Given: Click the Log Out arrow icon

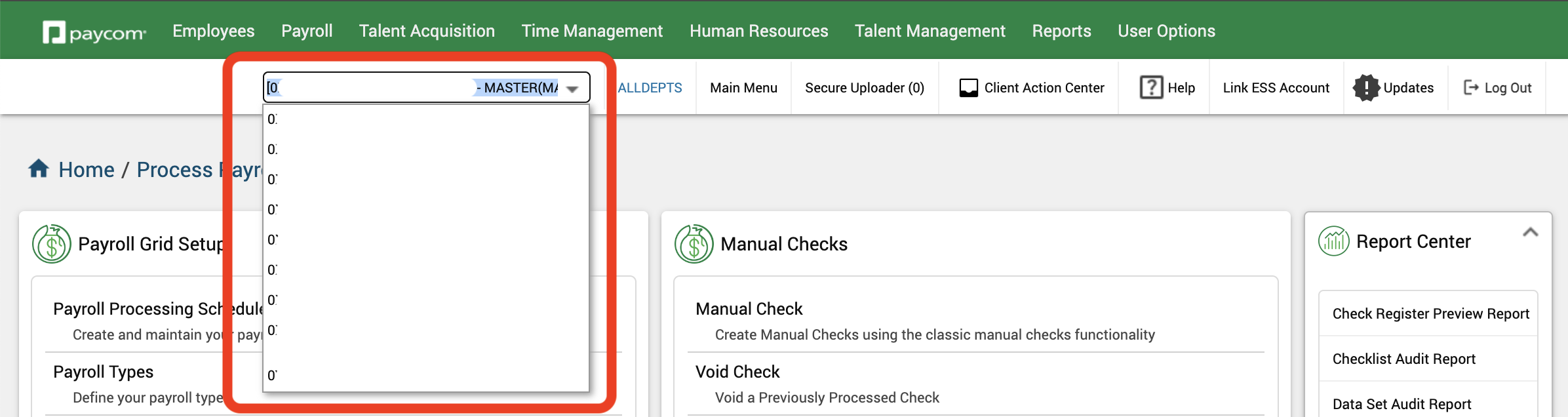Looking at the screenshot, I should 1471,87.
